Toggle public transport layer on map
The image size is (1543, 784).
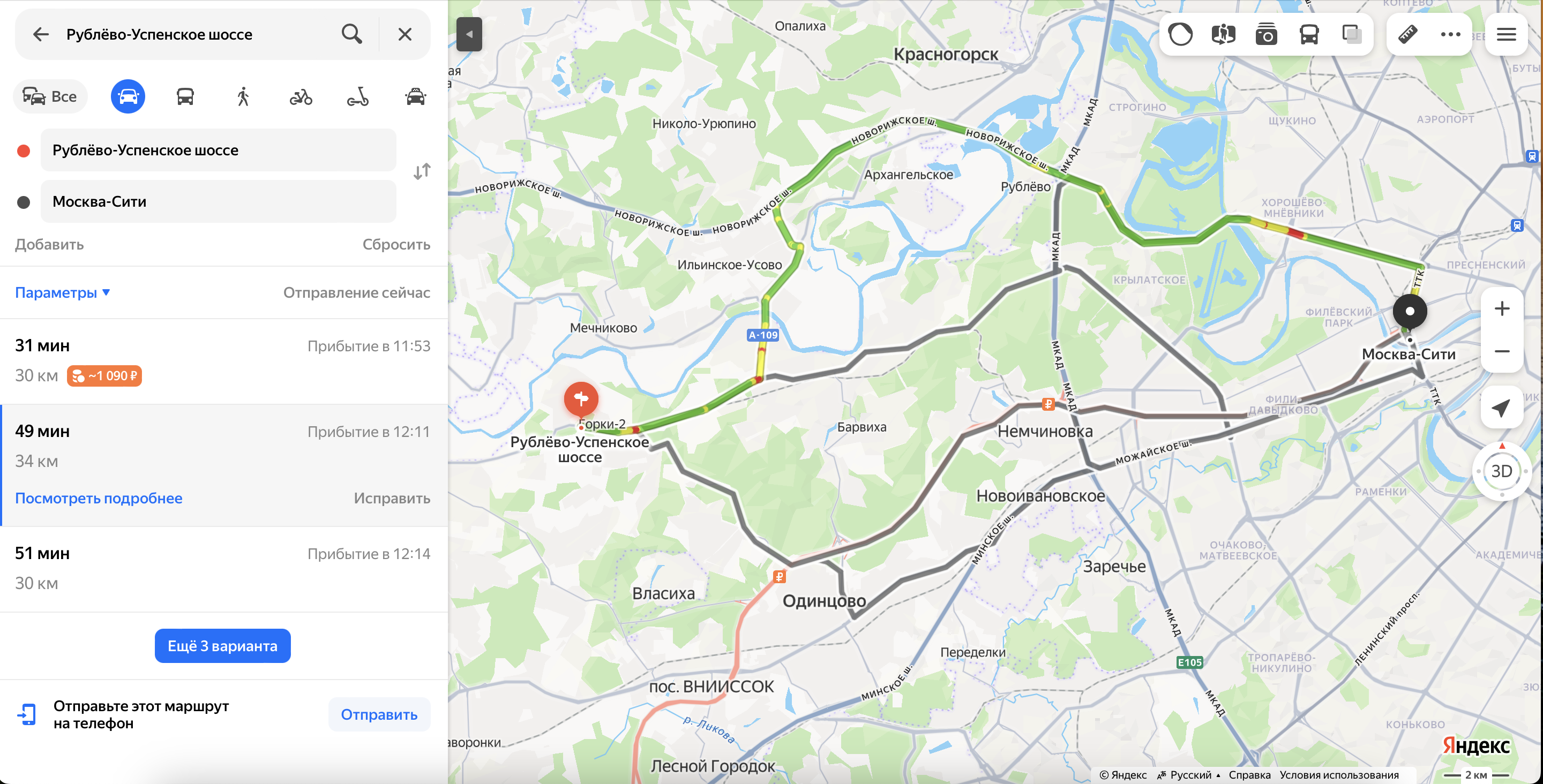[x=1309, y=34]
